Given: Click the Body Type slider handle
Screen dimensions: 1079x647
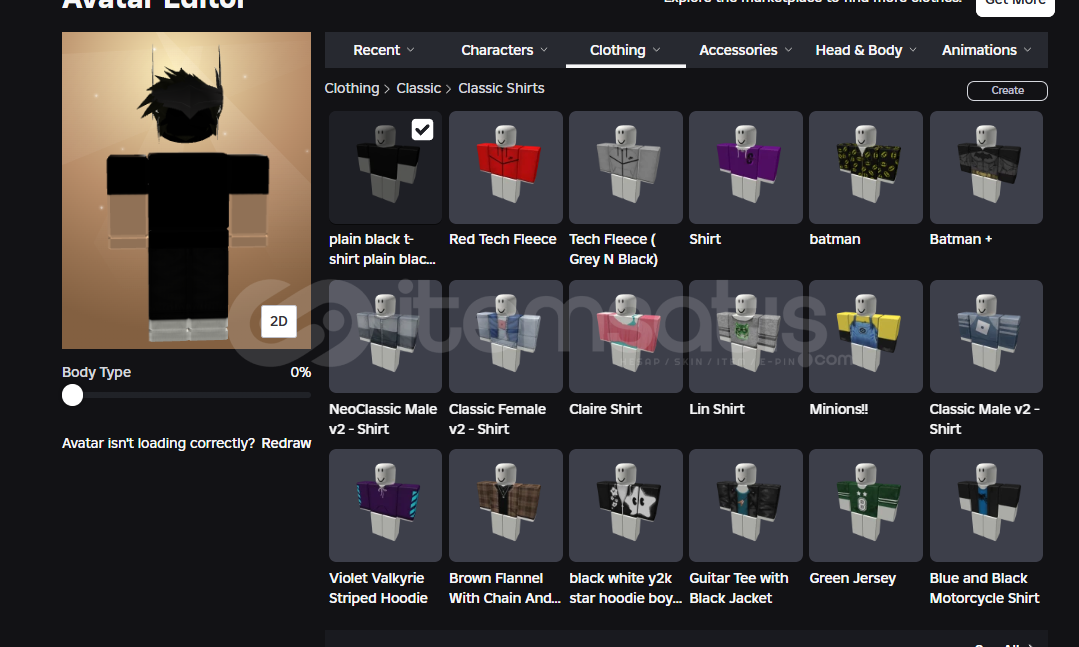Looking at the screenshot, I should pos(72,395).
